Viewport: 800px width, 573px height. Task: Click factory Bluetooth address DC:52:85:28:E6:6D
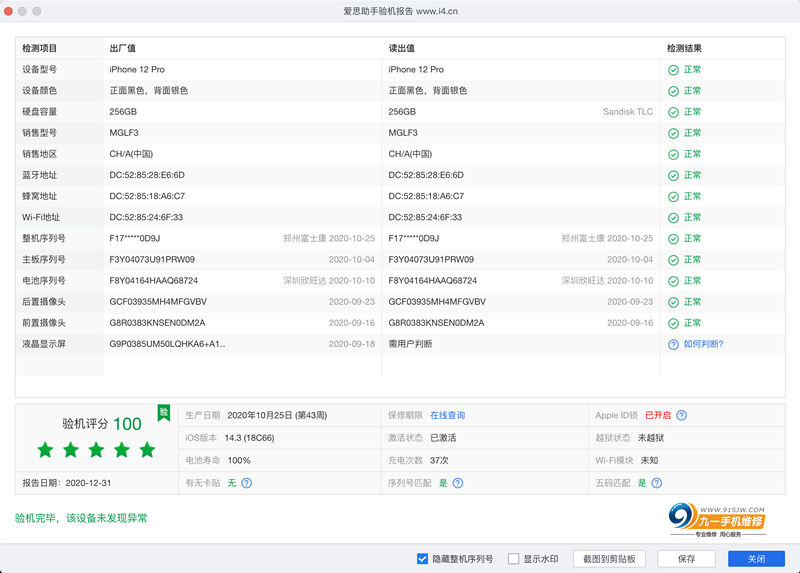click(x=147, y=175)
